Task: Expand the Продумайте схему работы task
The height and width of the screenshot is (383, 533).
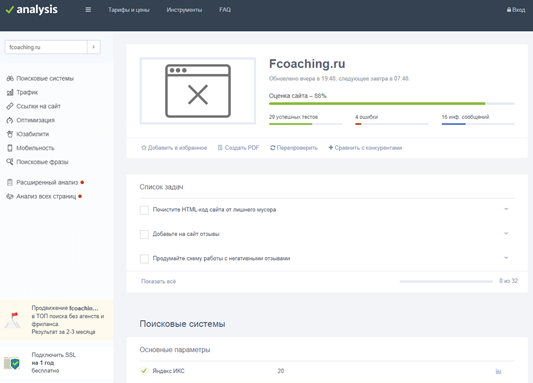Action: 506,258
